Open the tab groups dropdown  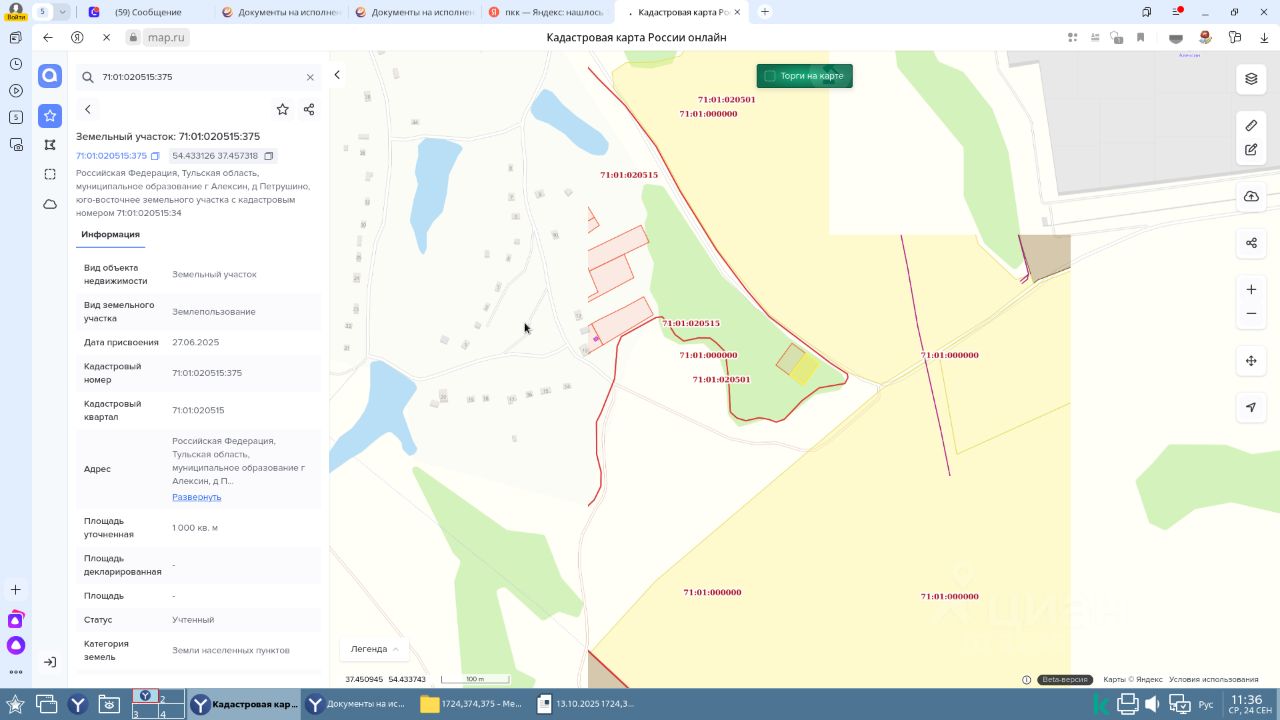[x=63, y=12]
